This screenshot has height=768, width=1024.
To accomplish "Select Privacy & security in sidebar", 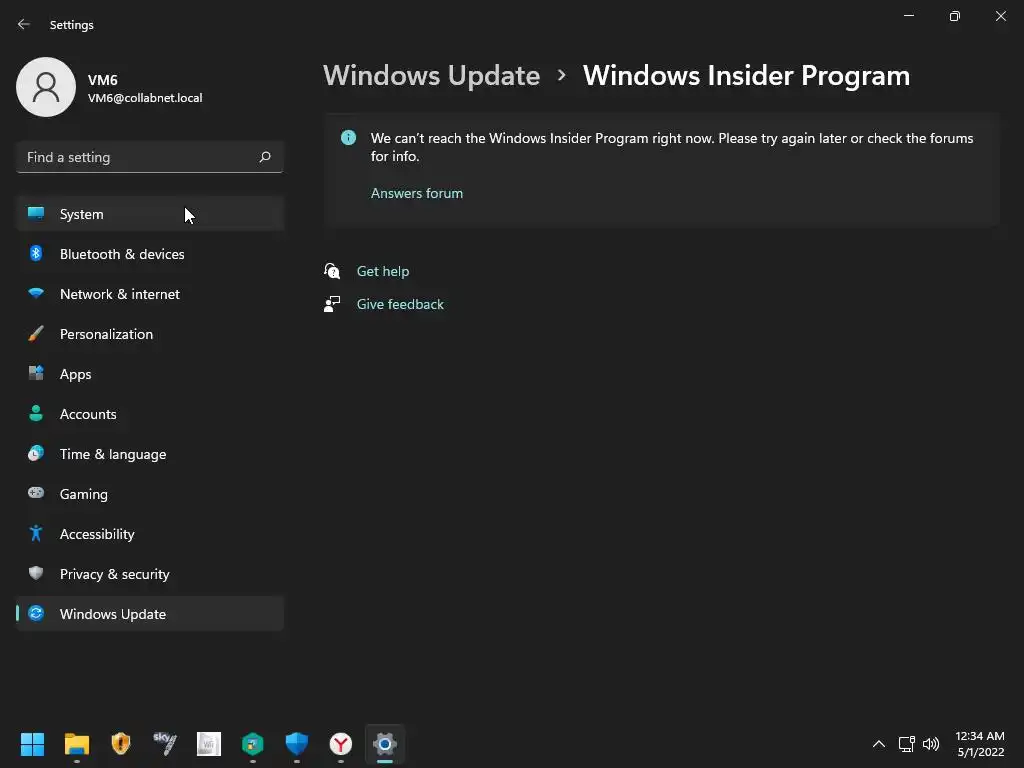I will [150, 574].
